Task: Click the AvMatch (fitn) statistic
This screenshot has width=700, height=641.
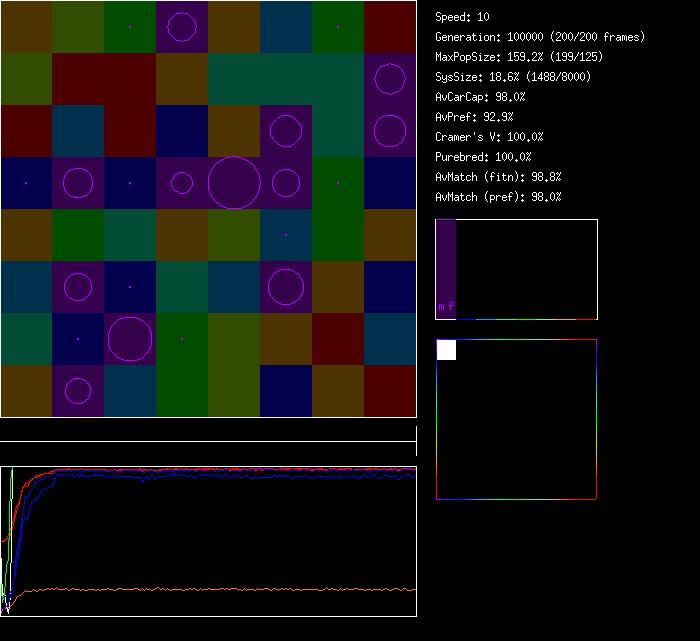Action: pos(498,177)
